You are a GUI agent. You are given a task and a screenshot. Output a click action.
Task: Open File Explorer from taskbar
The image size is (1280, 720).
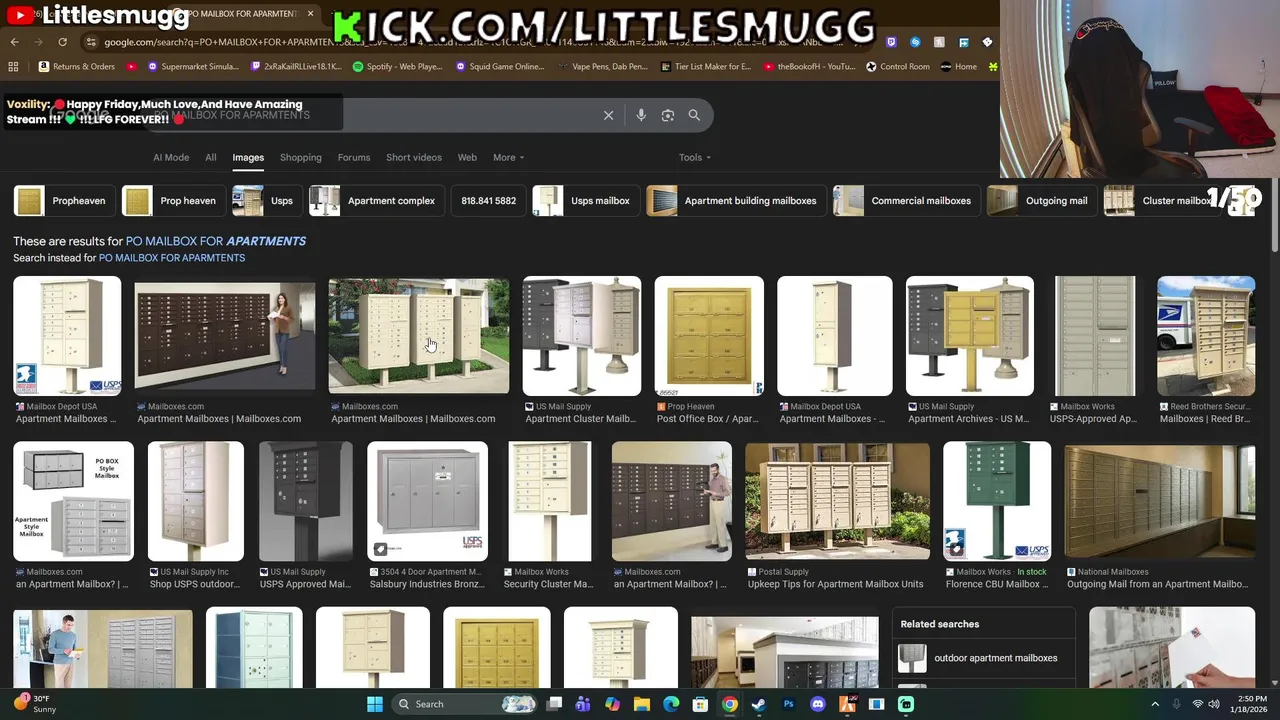(642, 704)
